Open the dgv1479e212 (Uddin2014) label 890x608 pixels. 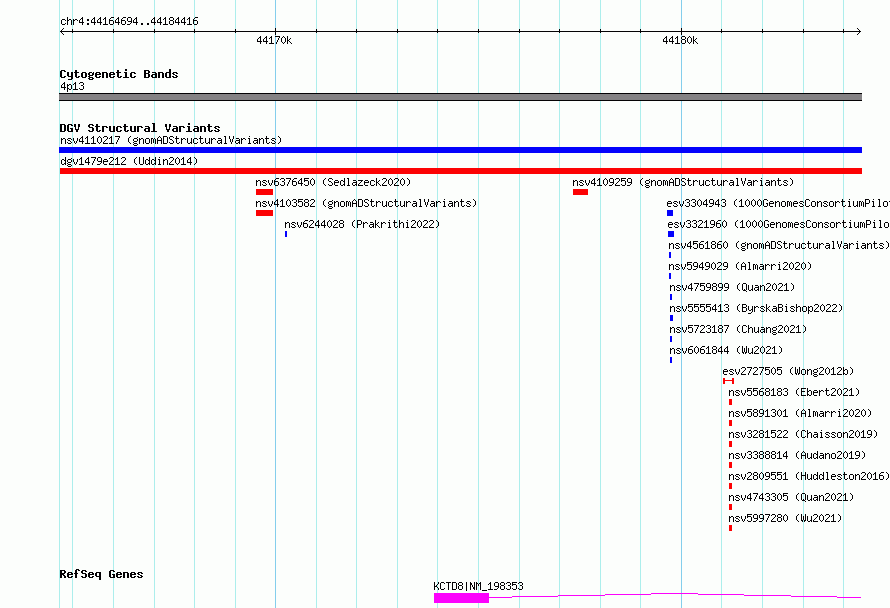point(129,161)
